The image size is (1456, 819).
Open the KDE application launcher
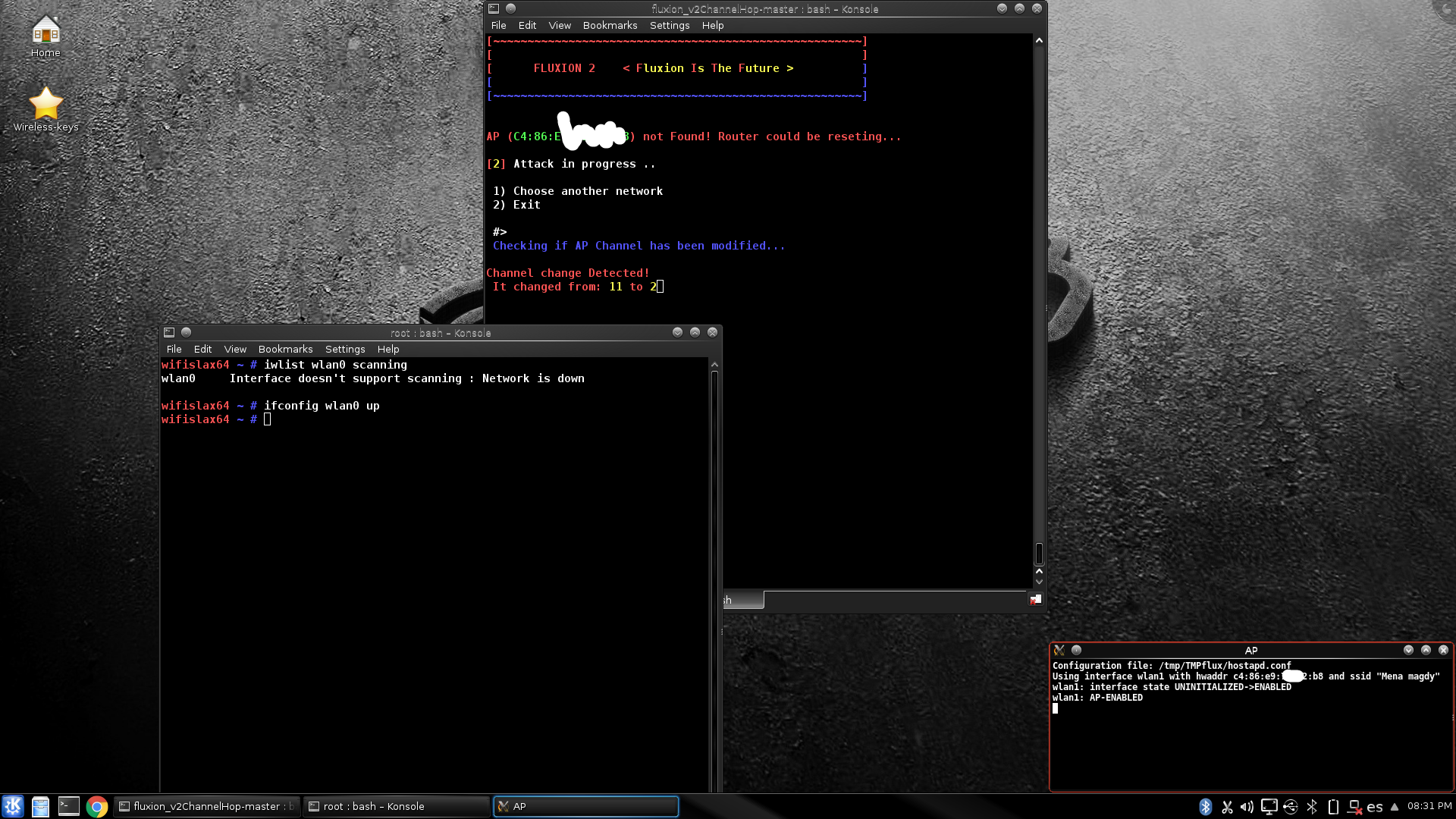(13, 806)
